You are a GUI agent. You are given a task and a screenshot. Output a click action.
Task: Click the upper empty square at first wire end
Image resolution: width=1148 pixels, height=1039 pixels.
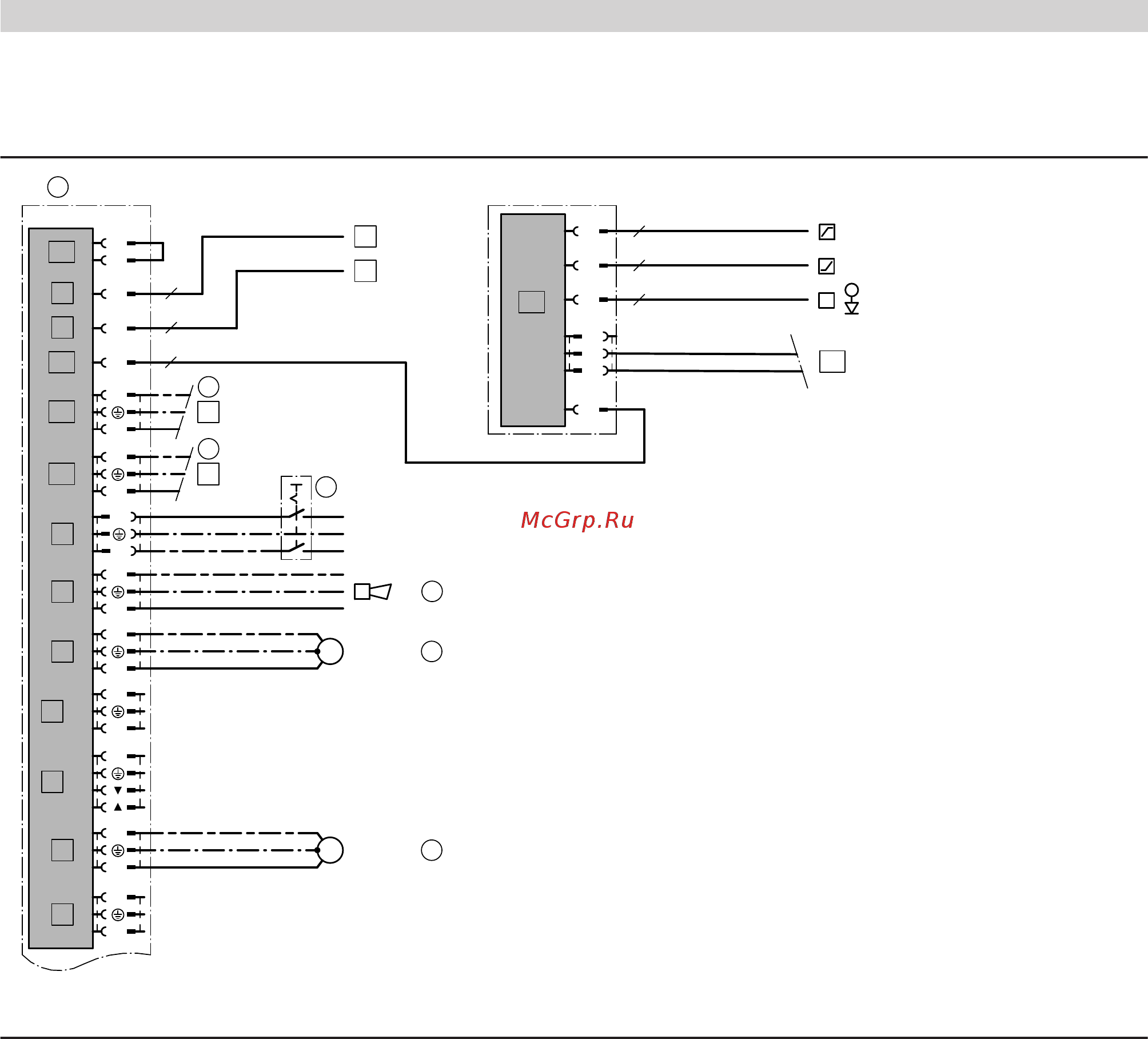pos(365,236)
